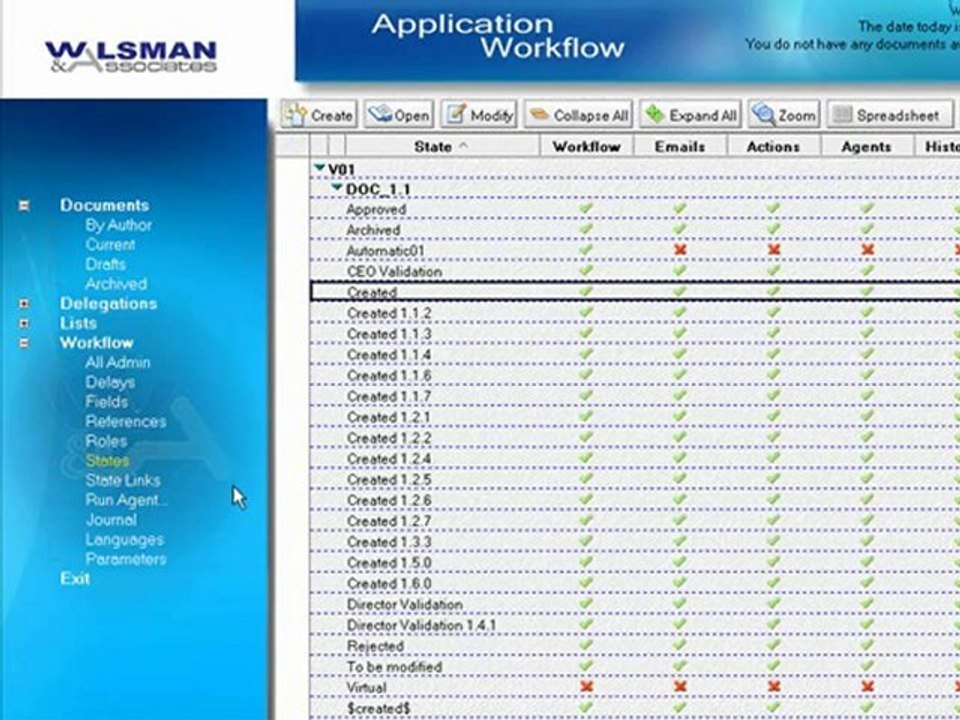Open Roles under Workflow
The height and width of the screenshot is (720, 960).
(106, 441)
